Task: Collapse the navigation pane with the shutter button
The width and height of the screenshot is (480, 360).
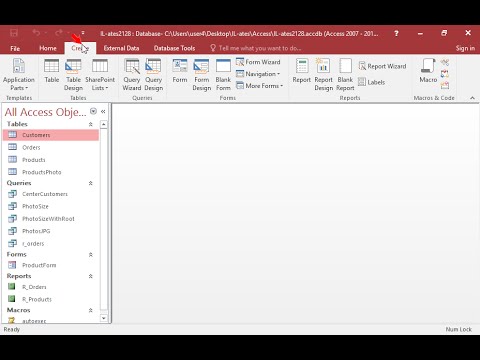Action: point(103,112)
